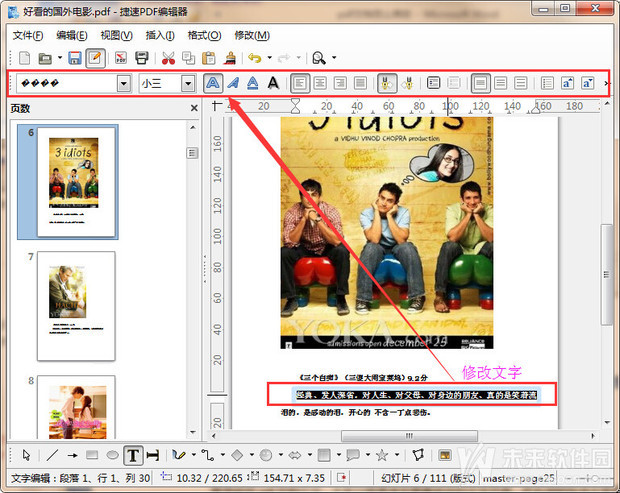Center align text
Image resolution: width=620 pixels, height=493 pixels.
tap(320, 83)
